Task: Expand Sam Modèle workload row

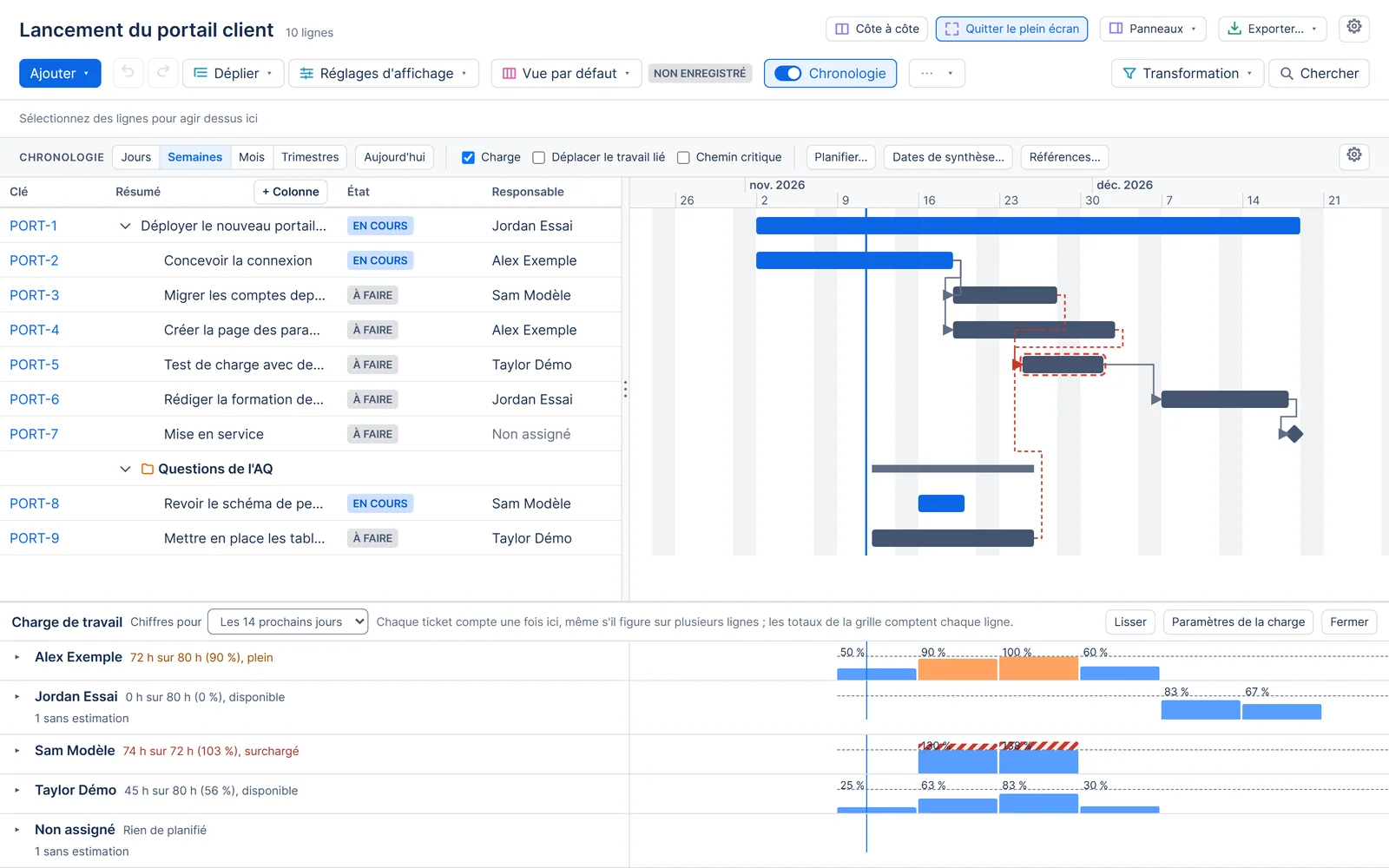Action: pos(17,751)
